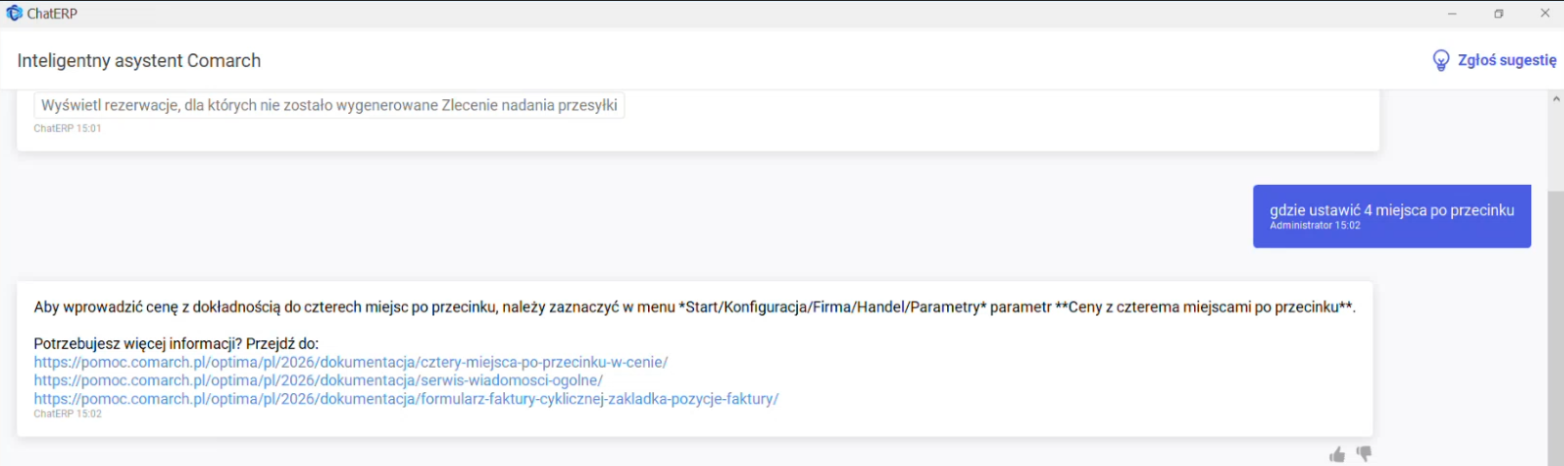The image size is (1564, 466).
Task: Click the Inteligentny asystent Comarch header title
Action: 139,61
